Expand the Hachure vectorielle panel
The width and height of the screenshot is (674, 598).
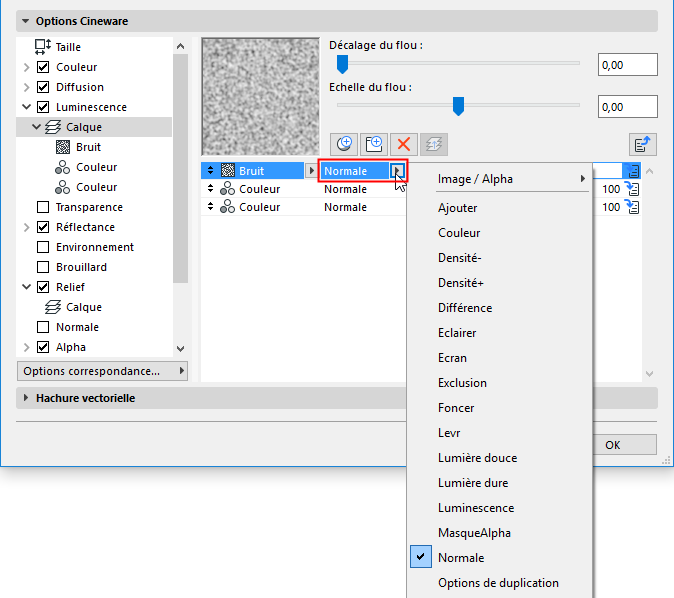(x=26, y=398)
